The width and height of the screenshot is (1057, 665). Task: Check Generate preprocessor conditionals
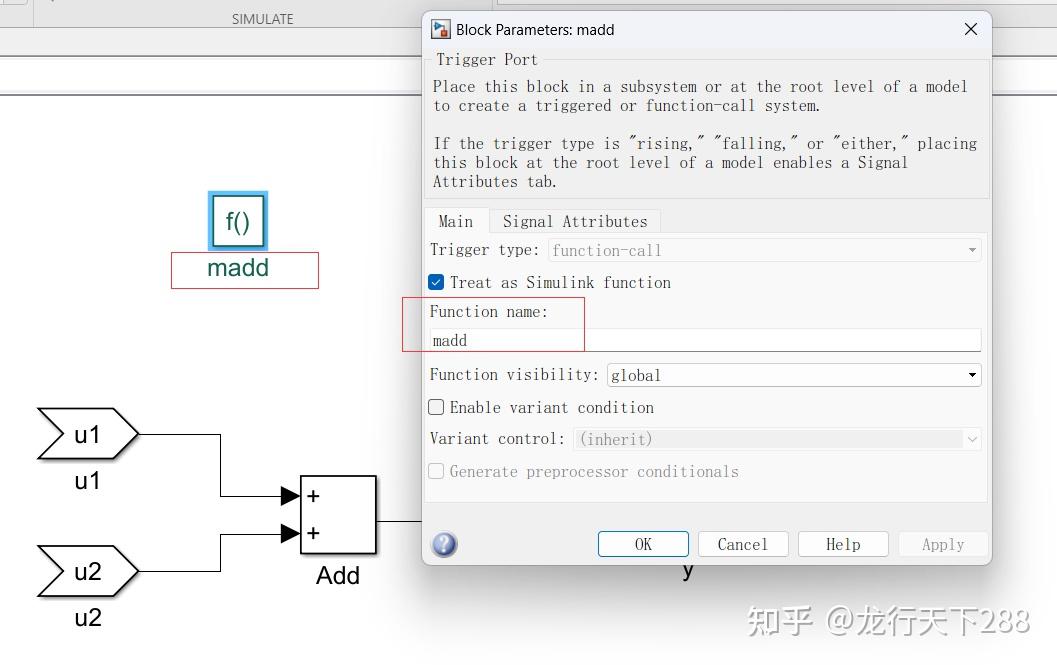tap(436, 471)
